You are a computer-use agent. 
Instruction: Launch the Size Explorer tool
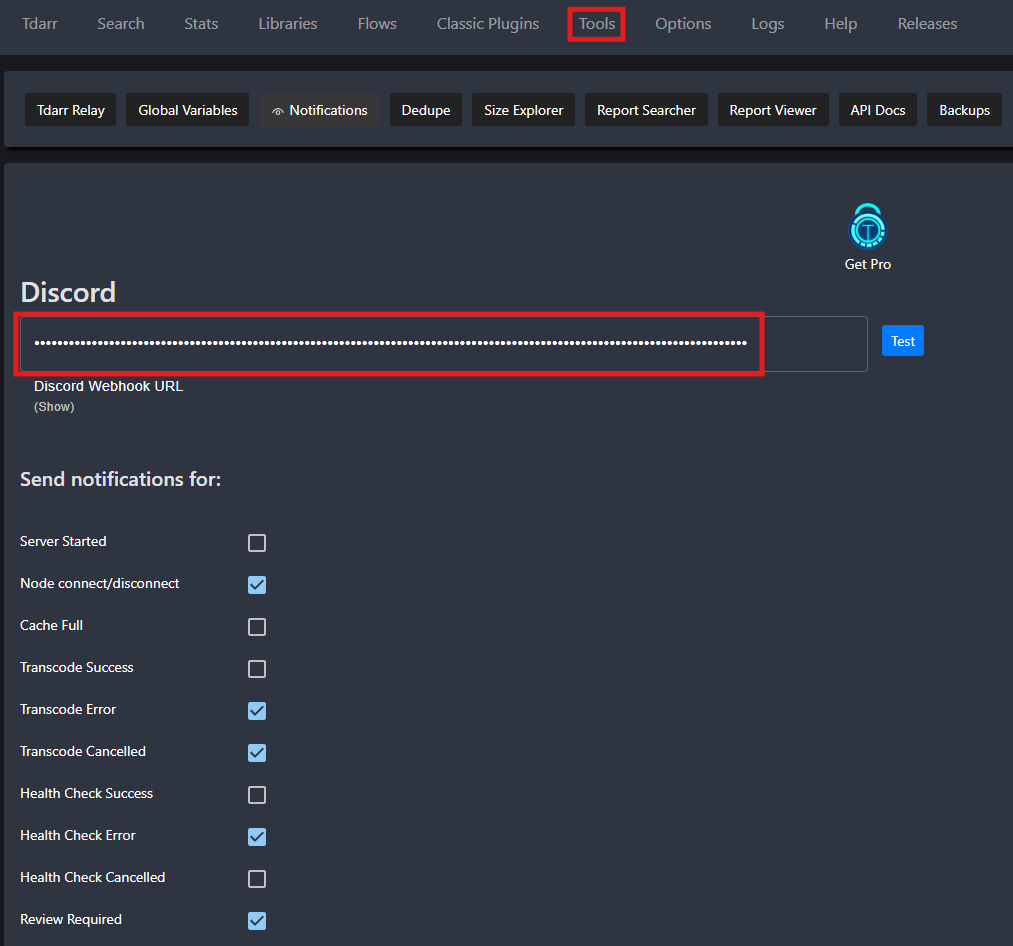coord(523,110)
